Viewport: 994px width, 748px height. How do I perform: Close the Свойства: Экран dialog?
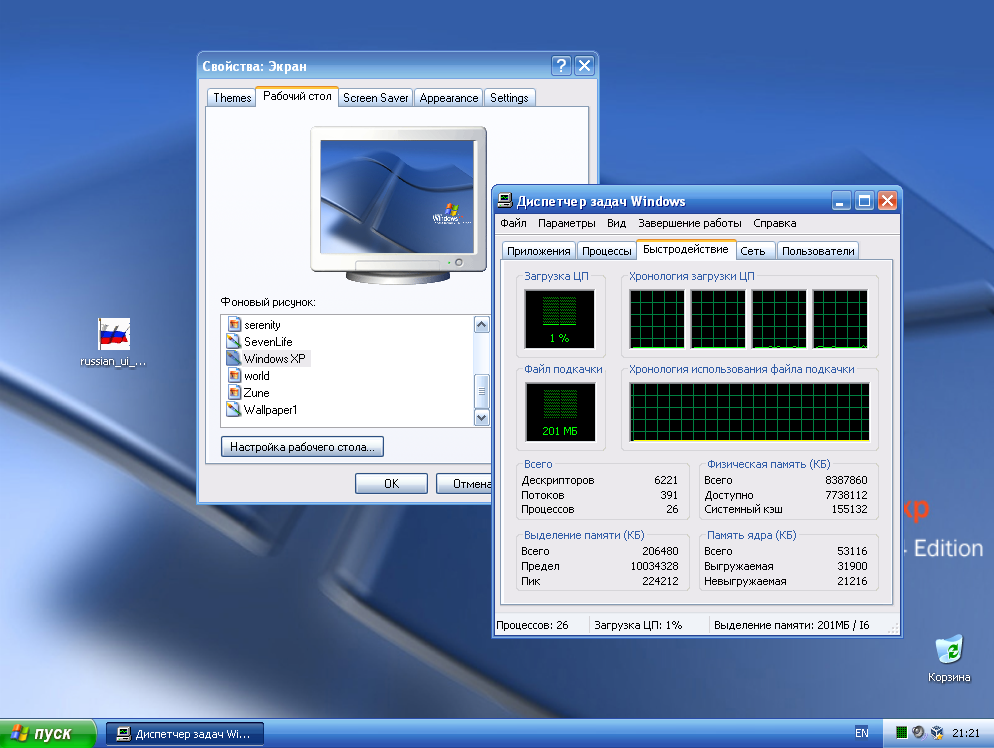tap(584, 65)
